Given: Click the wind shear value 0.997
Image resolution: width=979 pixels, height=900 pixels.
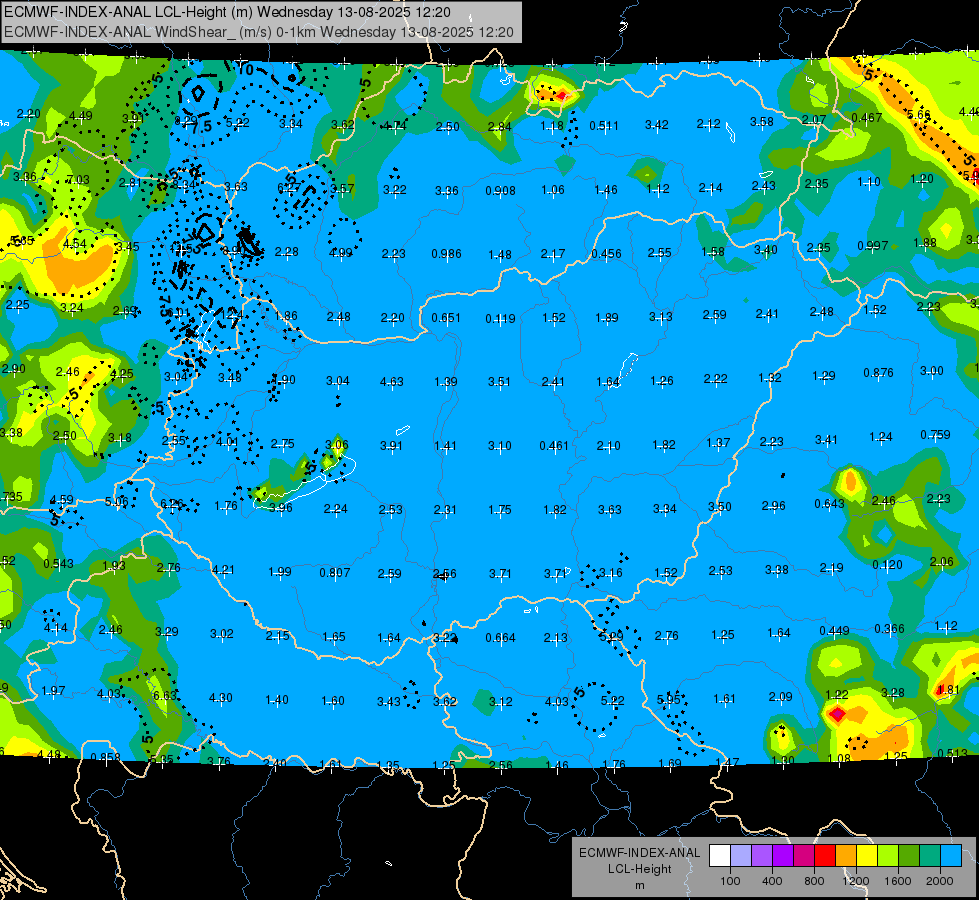Looking at the screenshot, I should pos(873,246).
